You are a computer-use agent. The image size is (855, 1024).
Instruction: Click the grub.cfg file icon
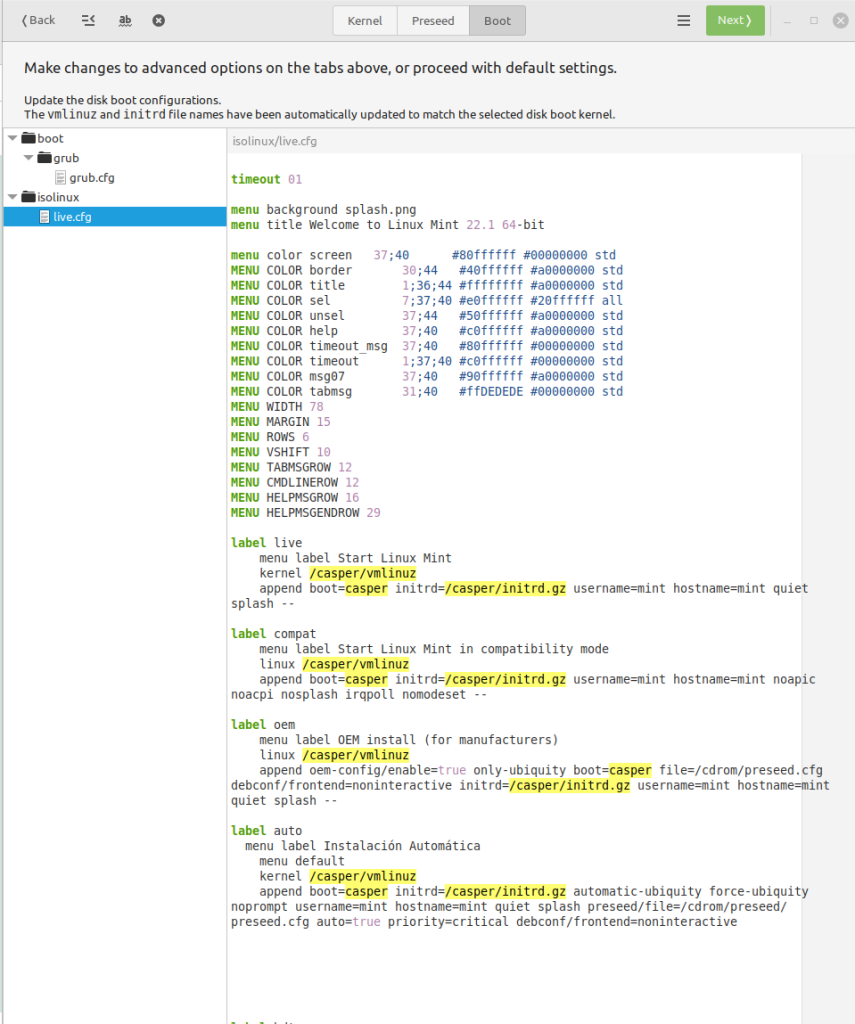[60, 177]
